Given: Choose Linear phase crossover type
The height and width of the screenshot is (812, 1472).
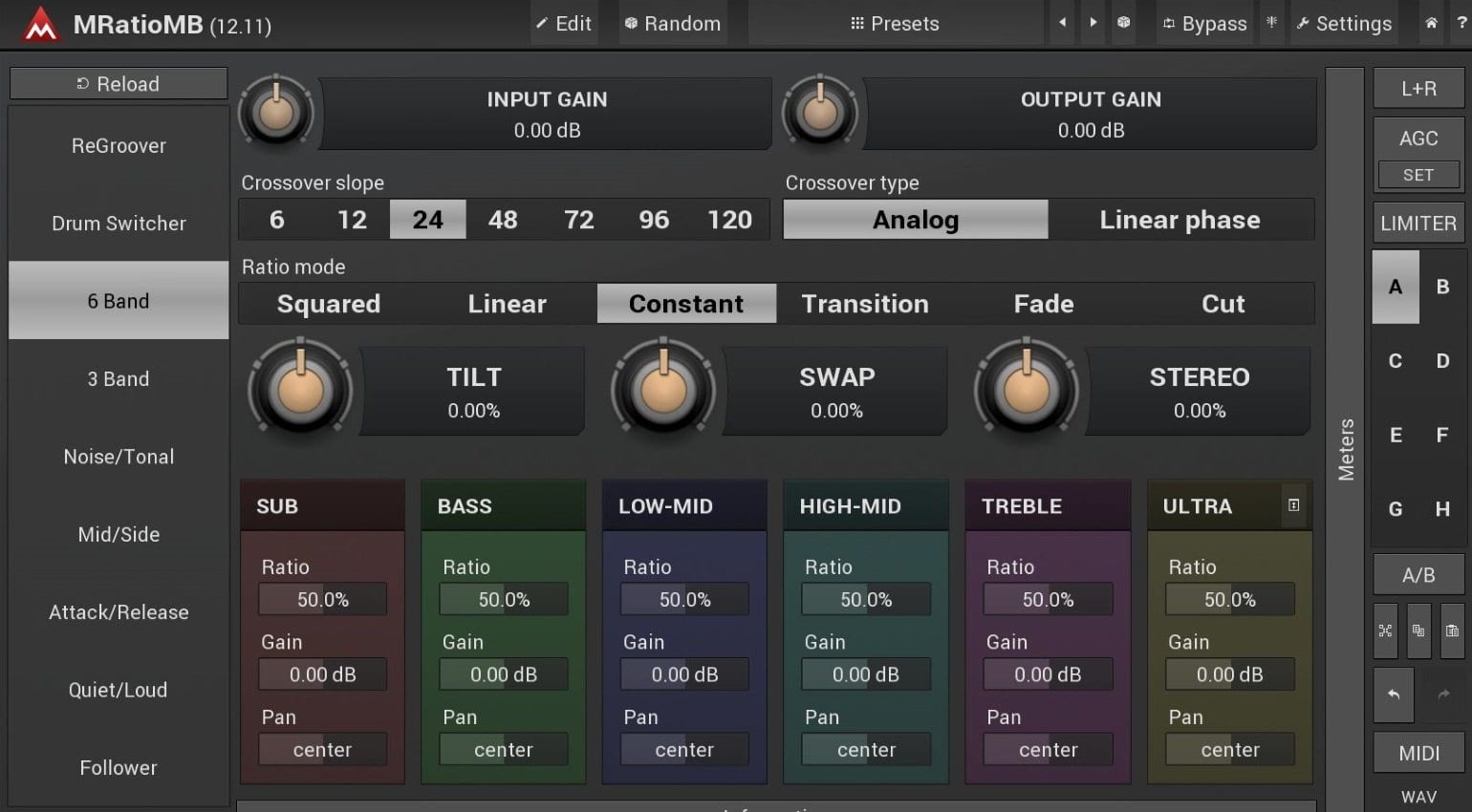Looking at the screenshot, I should (x=1180, y=220).
